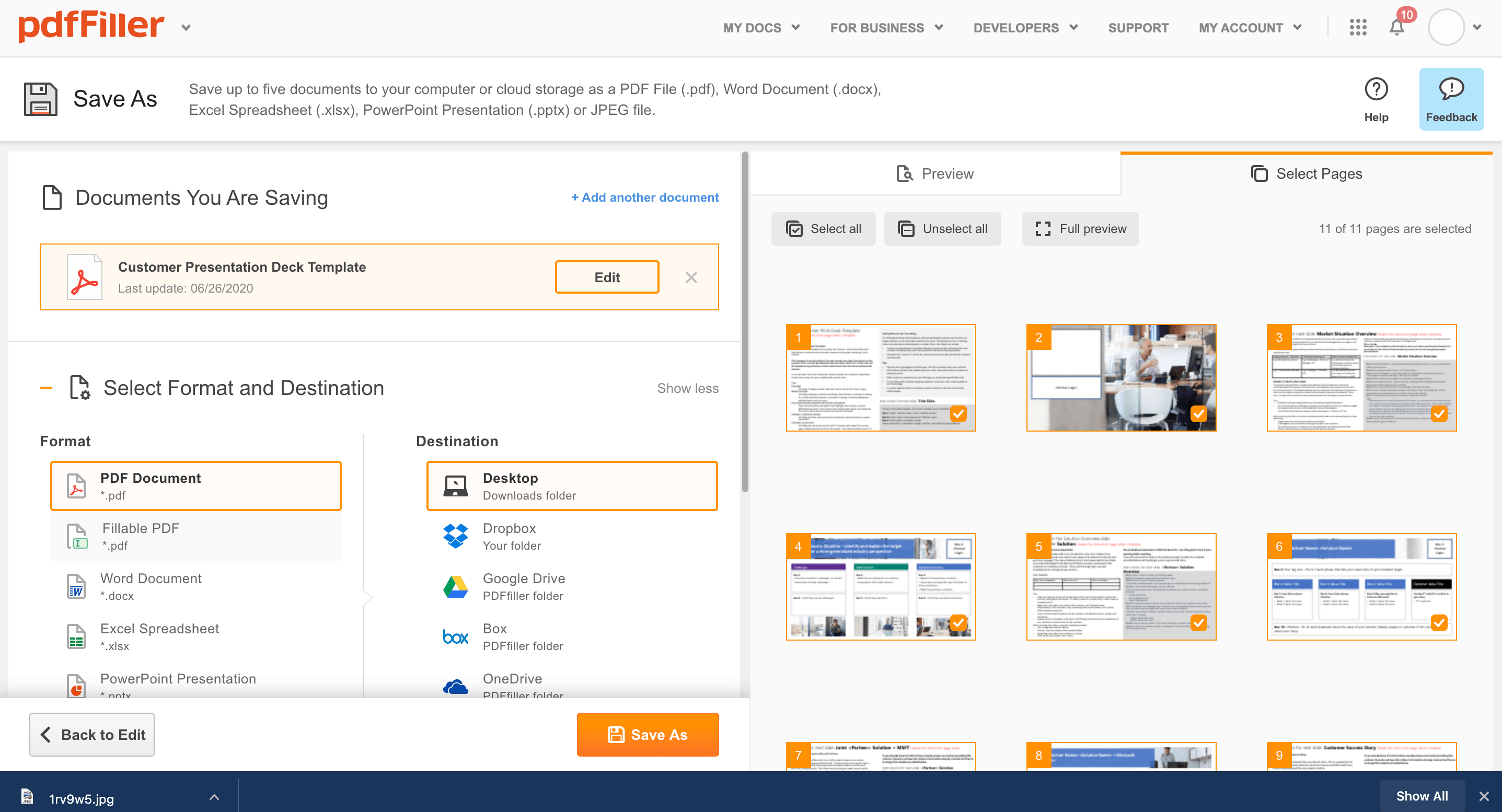Screen dimensions: 1502x812
Task: Open the Feedback panel
Action: (x=1451, y=100)
